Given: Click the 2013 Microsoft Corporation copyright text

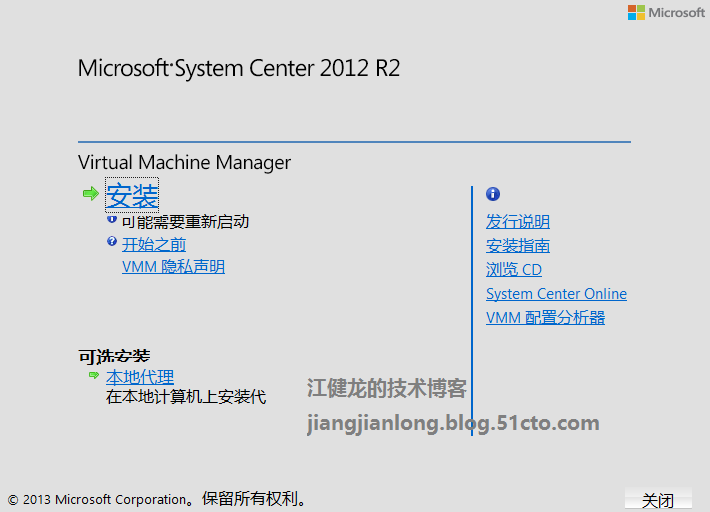Looking at the screenshot, I should [157, 499].
